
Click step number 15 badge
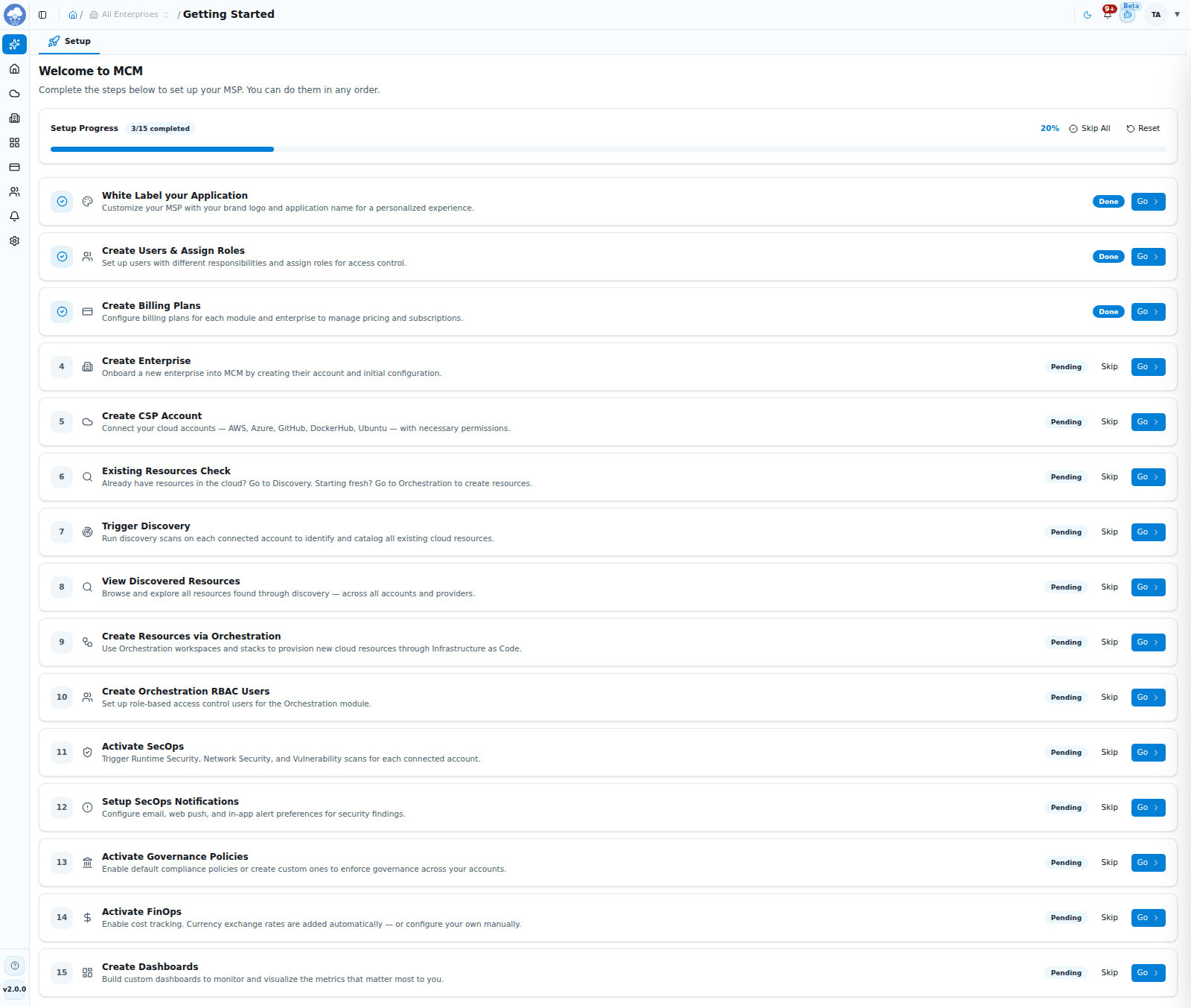click(x=62, y=973)
